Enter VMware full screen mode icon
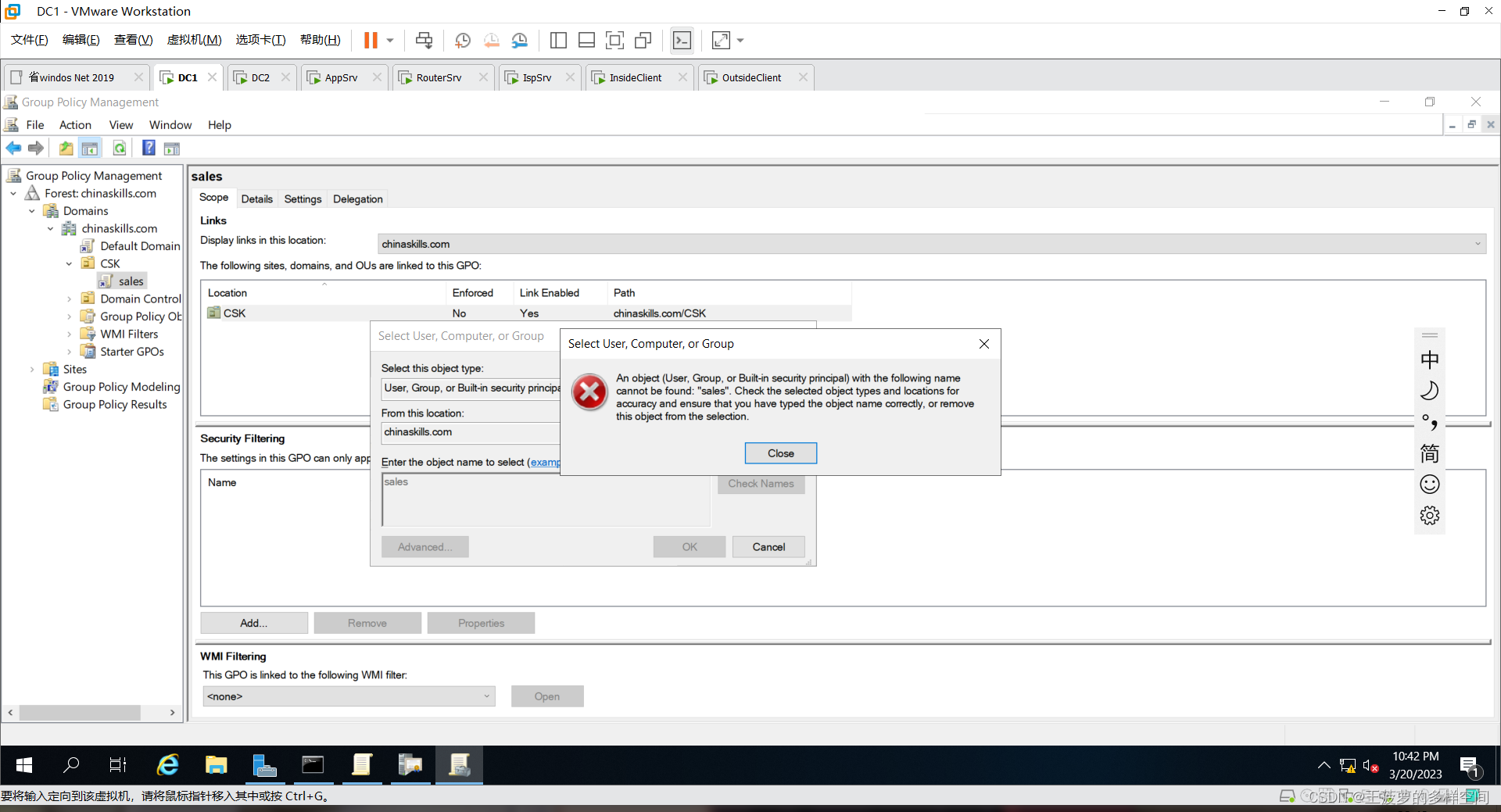The image size is (1501, 812). pyautogui.click(x=615, y=40)
